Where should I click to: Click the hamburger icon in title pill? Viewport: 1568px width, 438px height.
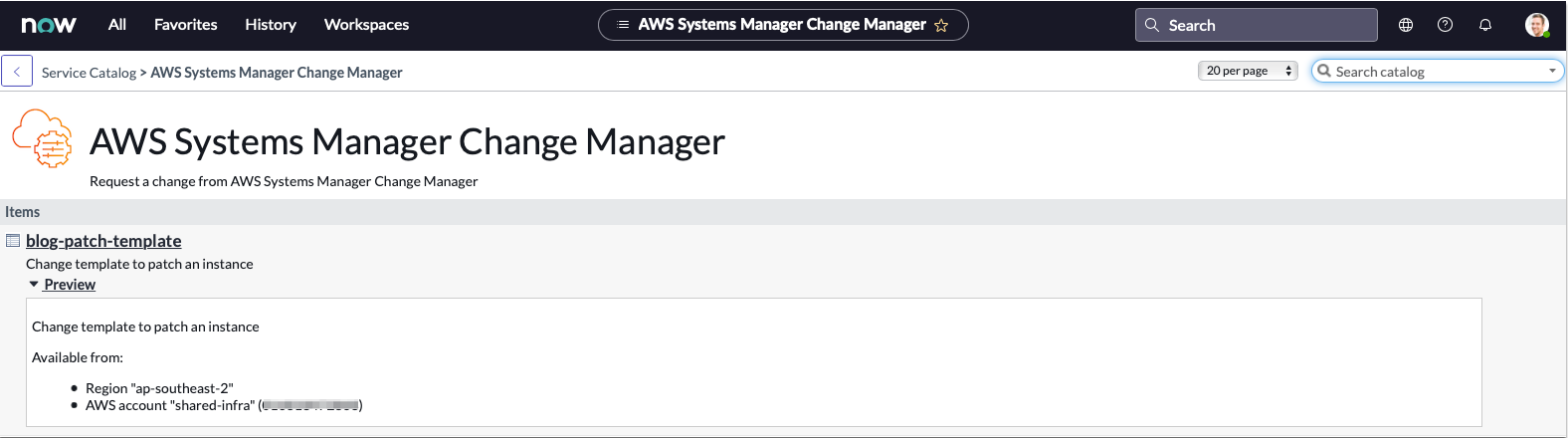pyautogui.click(x=623, y=25)
